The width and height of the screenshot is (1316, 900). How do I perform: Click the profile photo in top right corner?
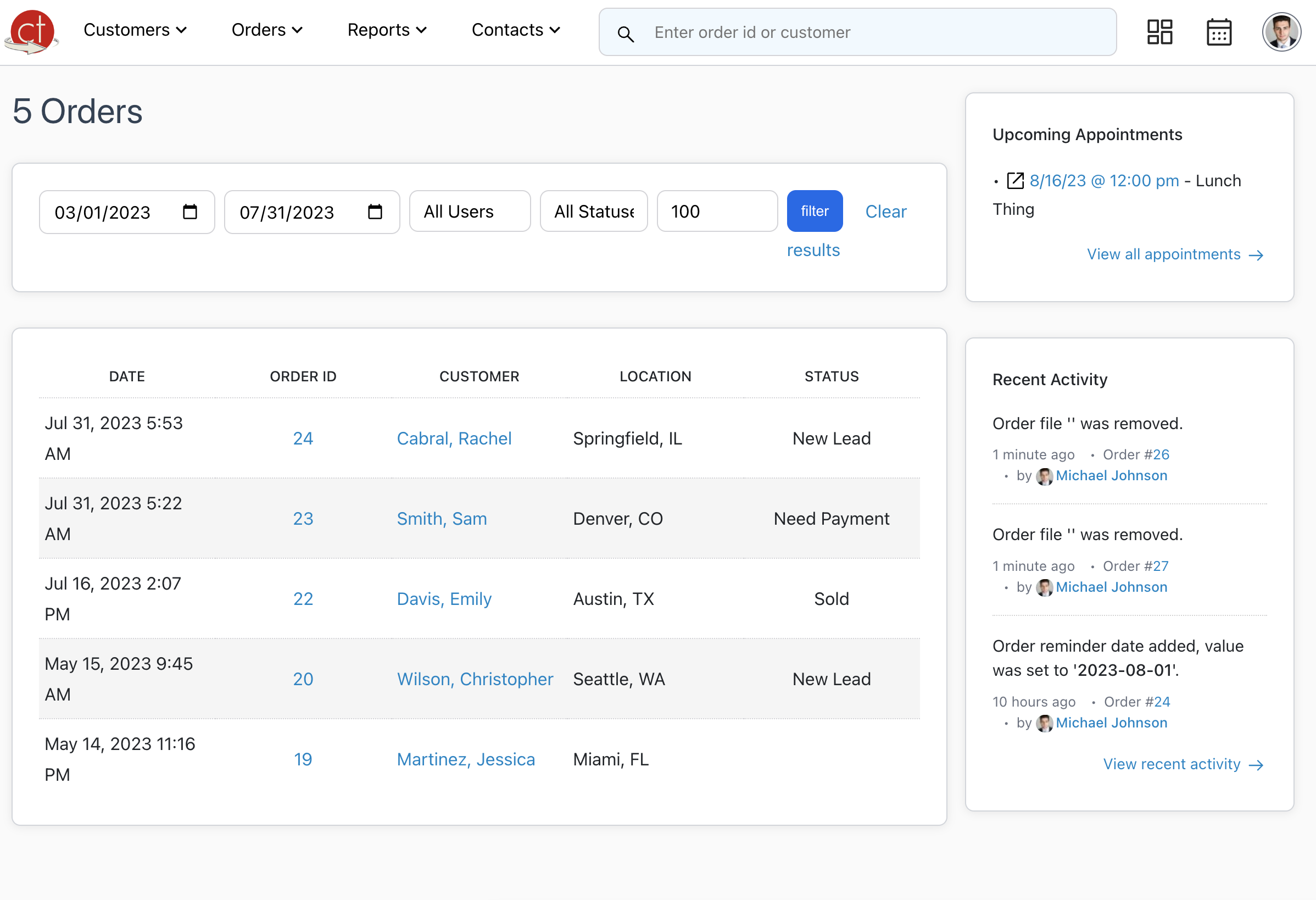[x=1281, y=32]
